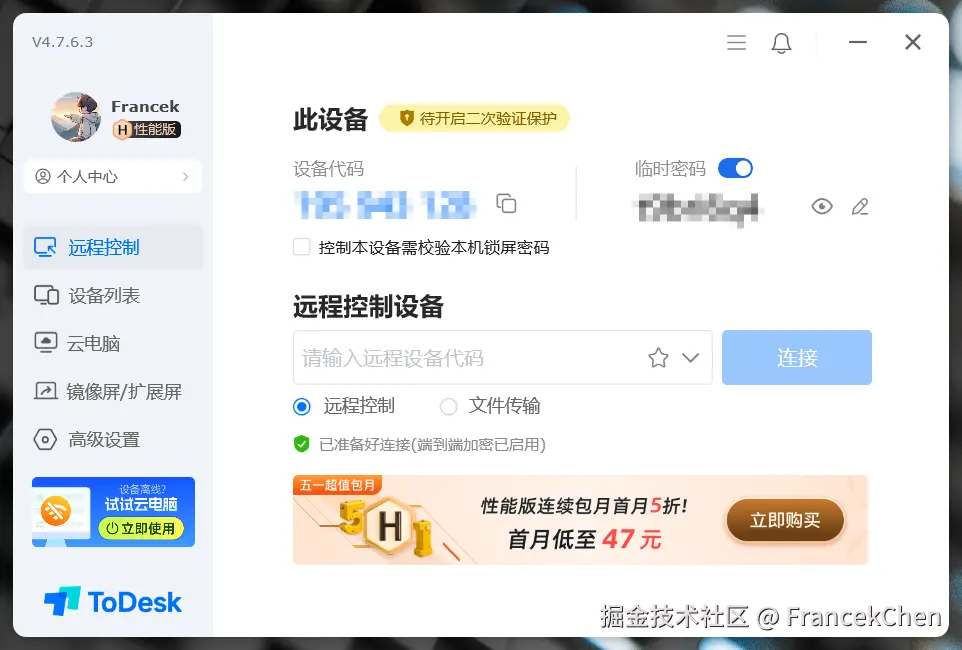
Task: Click the secondary verification shield badge
Action: 474,118
